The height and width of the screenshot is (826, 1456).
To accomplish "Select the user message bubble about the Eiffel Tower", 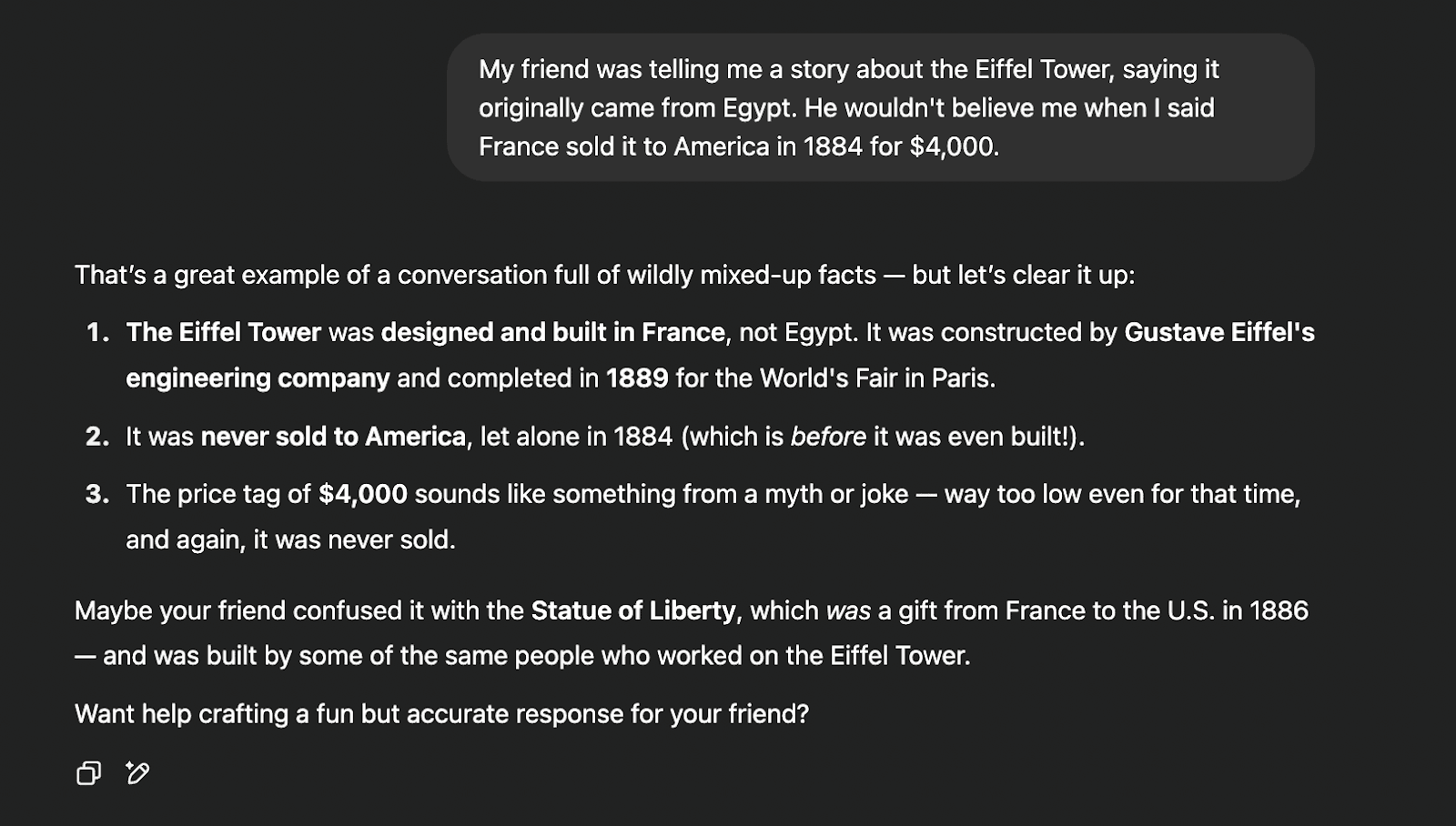I will (x=880, y=107).
